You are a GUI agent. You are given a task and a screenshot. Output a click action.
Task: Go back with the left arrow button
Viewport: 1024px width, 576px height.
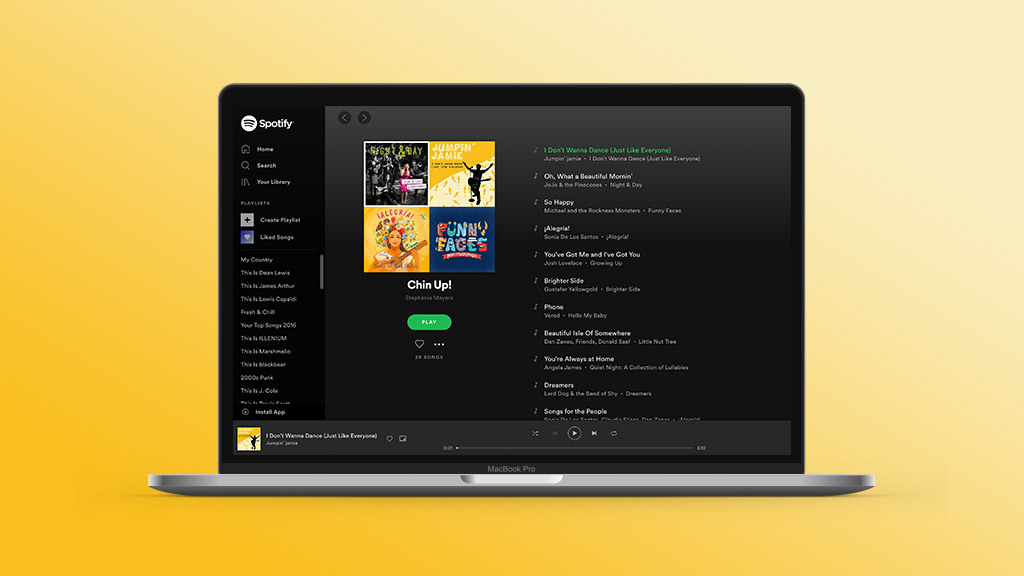[345, 118]
